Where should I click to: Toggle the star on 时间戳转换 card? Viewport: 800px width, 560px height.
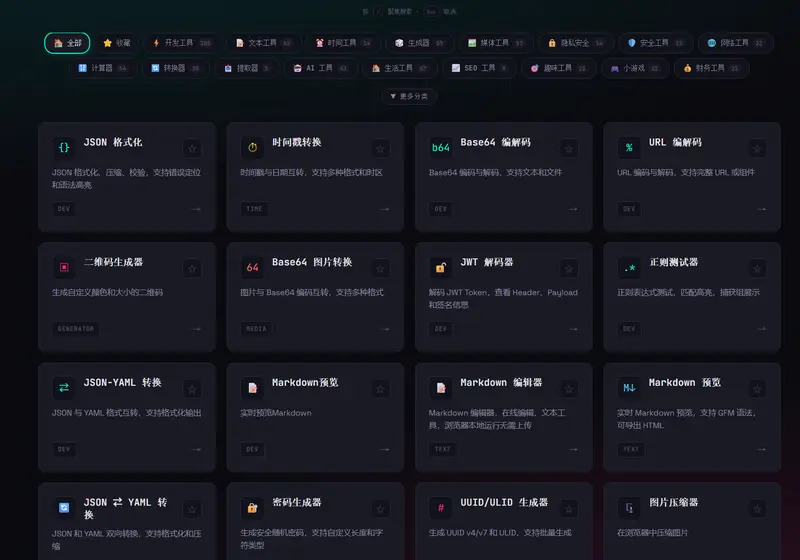point(381,148)
